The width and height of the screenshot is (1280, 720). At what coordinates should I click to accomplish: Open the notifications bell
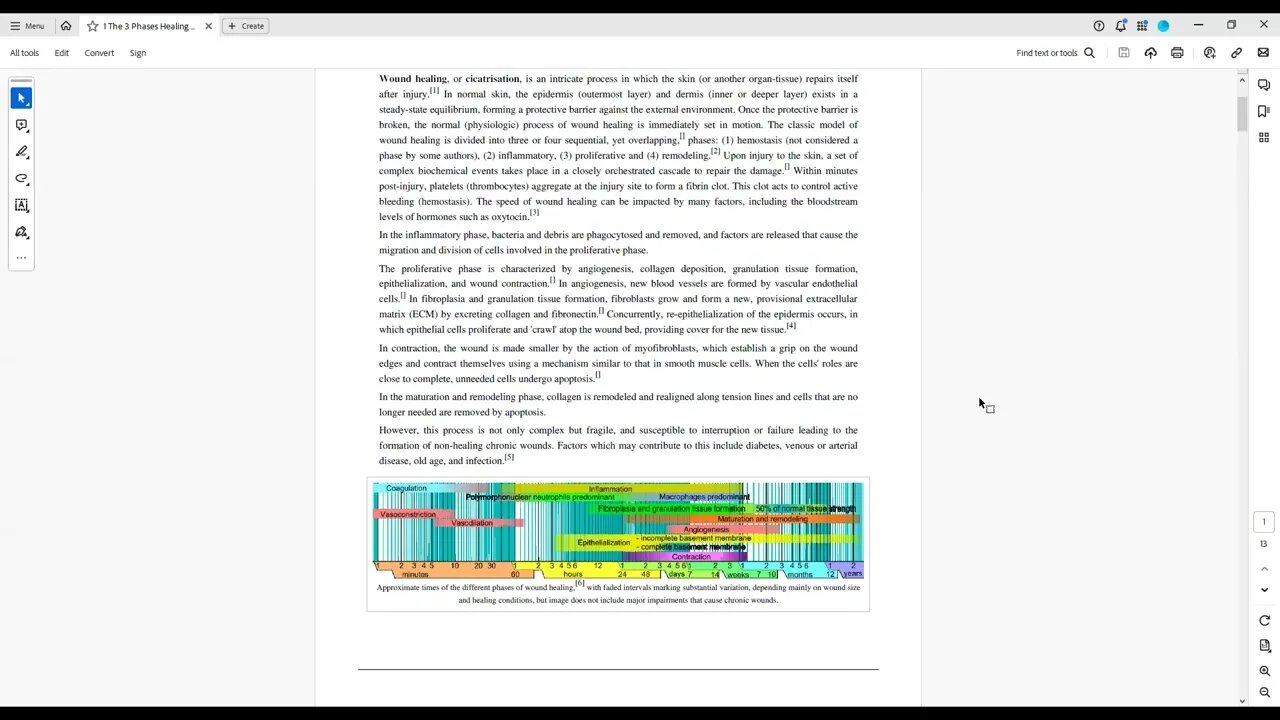(1121, 26)
